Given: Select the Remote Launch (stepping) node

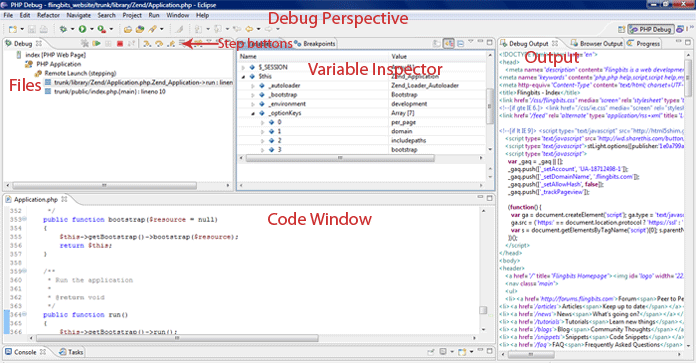Looking at the screenshot, I should tap(75, 73).
